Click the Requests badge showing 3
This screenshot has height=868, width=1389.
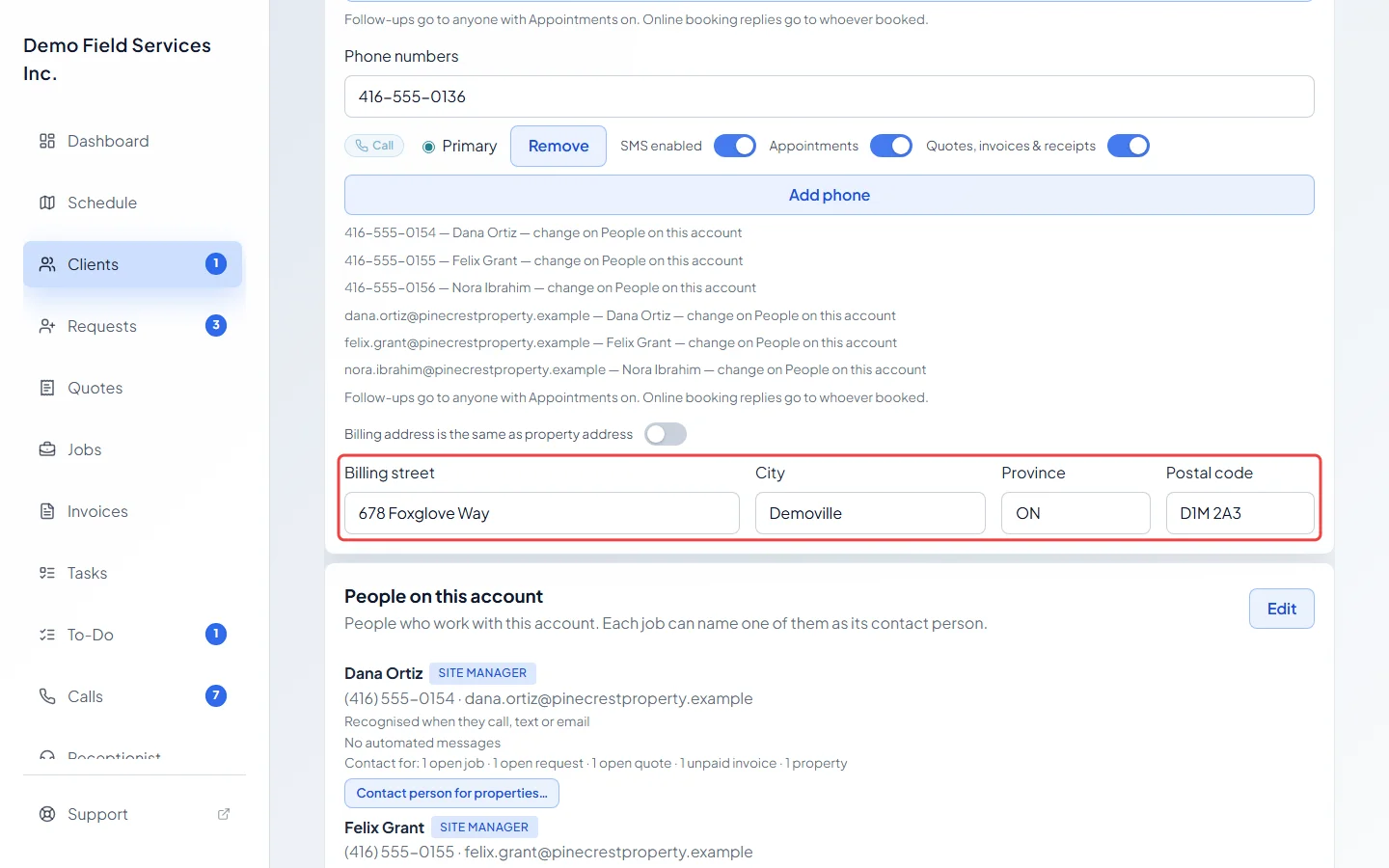tap(216, 325)
